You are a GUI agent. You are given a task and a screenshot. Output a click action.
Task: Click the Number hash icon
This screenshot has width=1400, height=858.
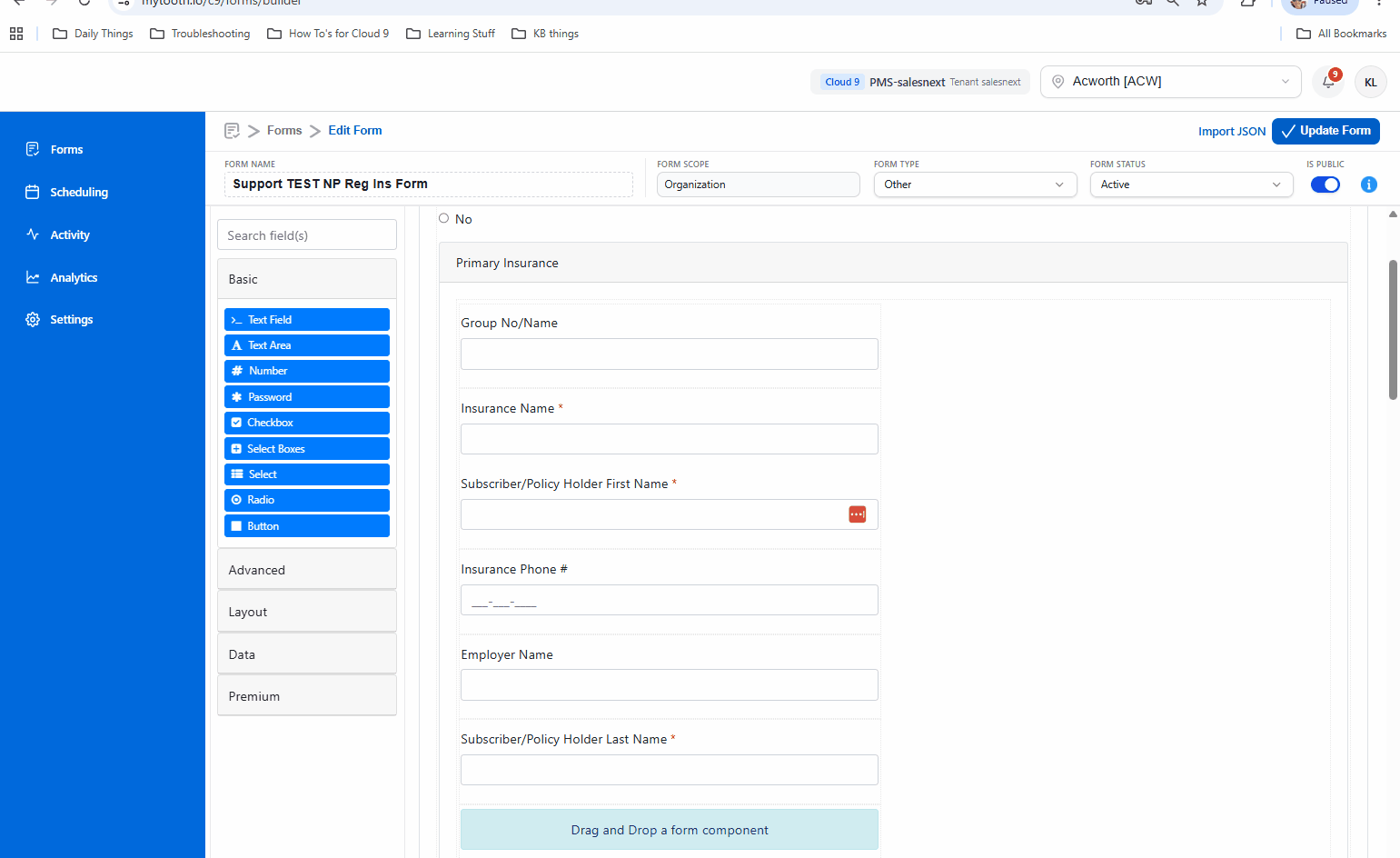click(236, 371)
